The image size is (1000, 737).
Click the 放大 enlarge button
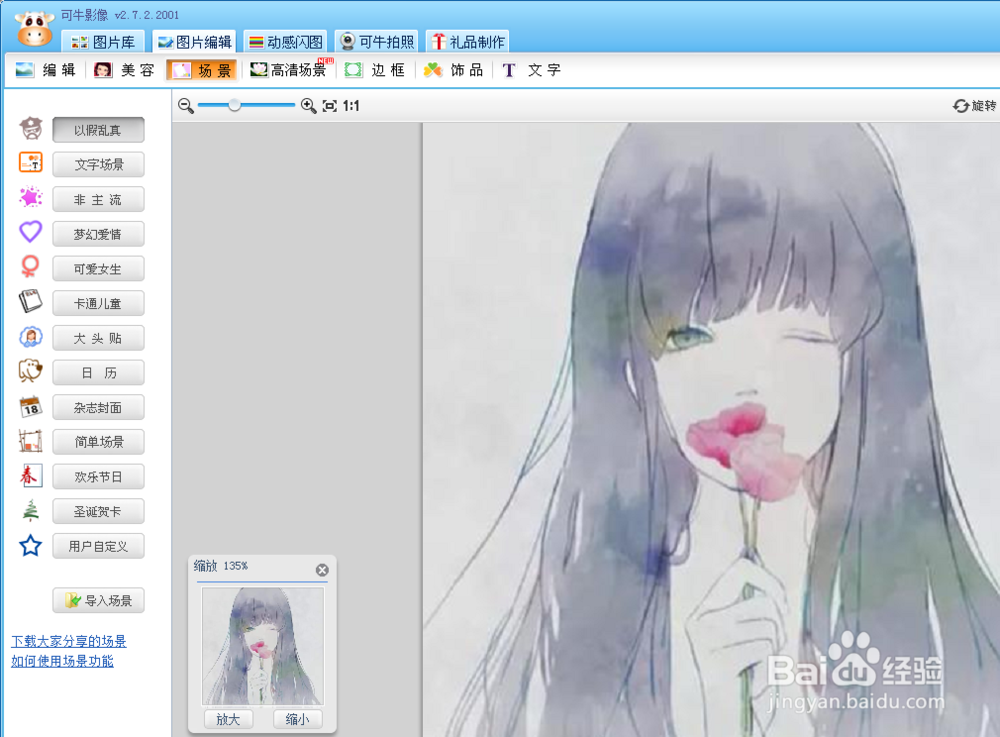[228, 719]
